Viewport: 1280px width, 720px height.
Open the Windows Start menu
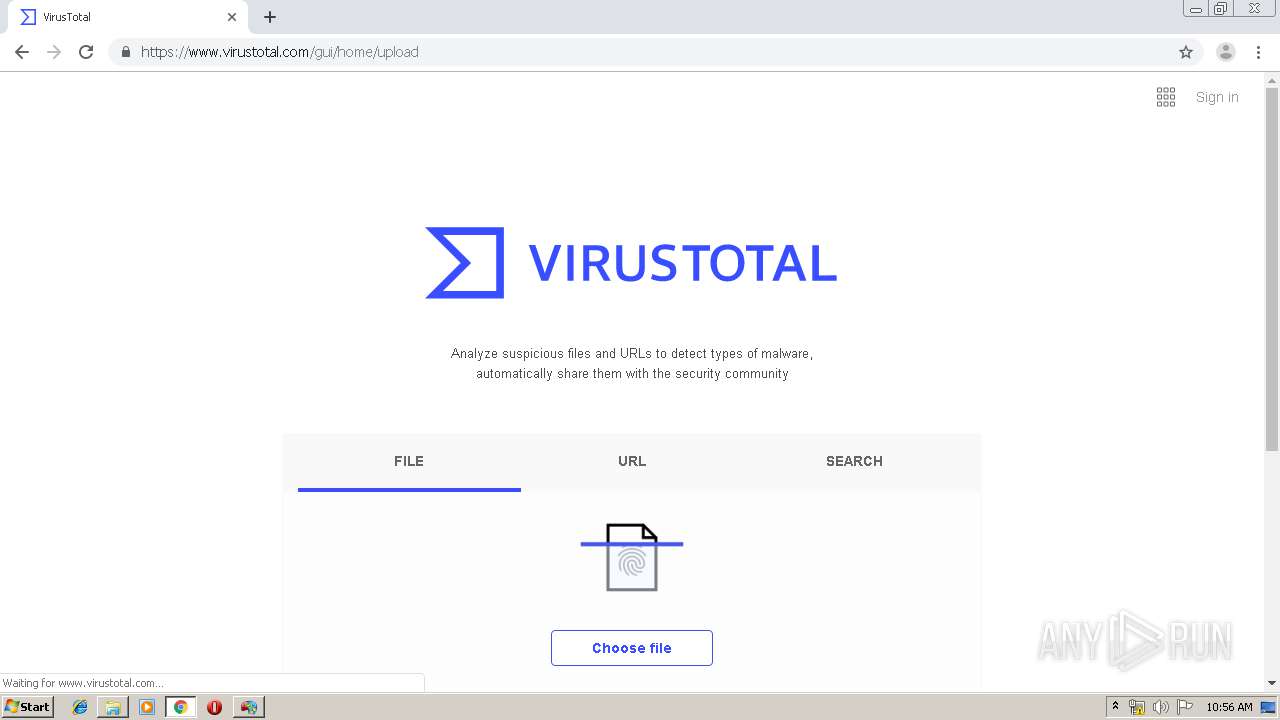(x=27, y=707)
